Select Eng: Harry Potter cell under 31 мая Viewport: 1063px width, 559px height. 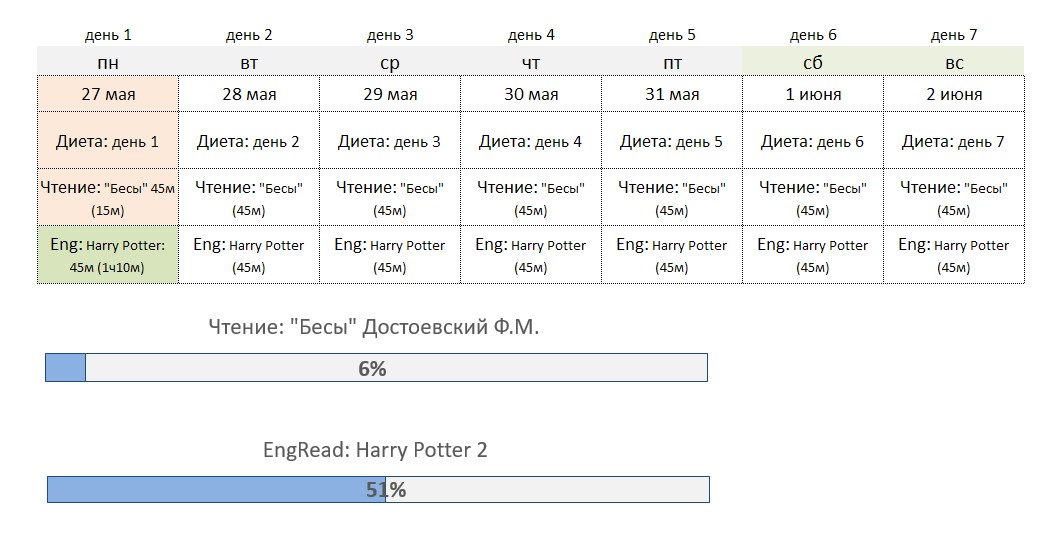click(672, 255)
